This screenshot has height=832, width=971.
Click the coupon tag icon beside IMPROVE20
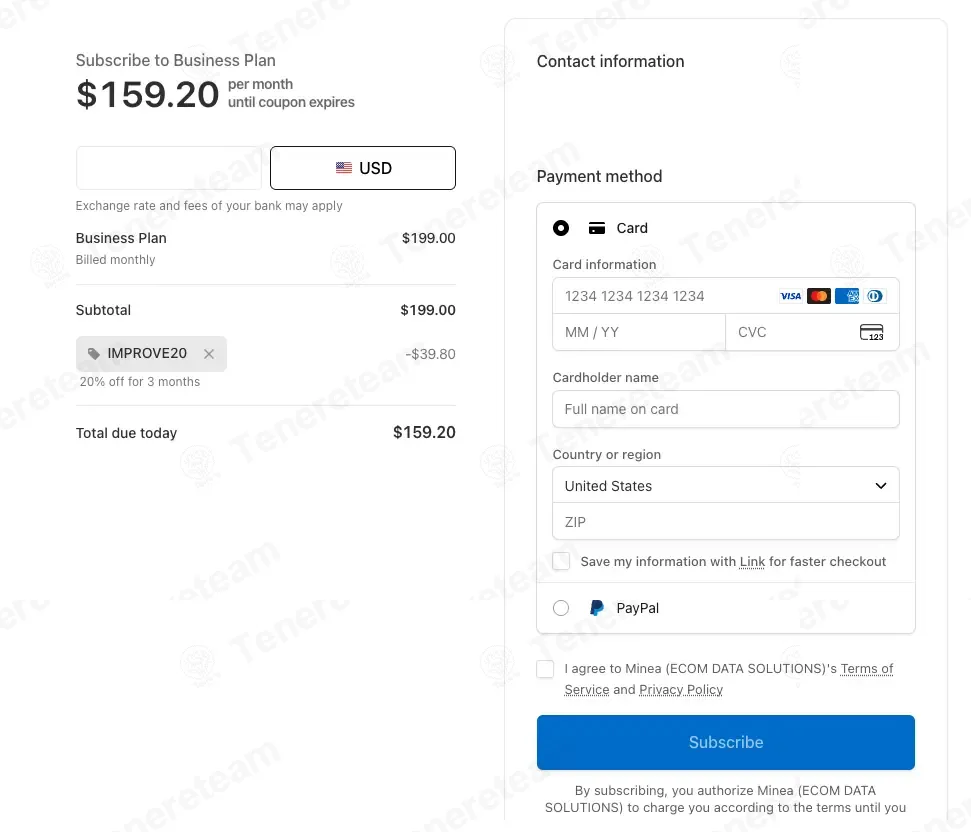click(94, 353)
